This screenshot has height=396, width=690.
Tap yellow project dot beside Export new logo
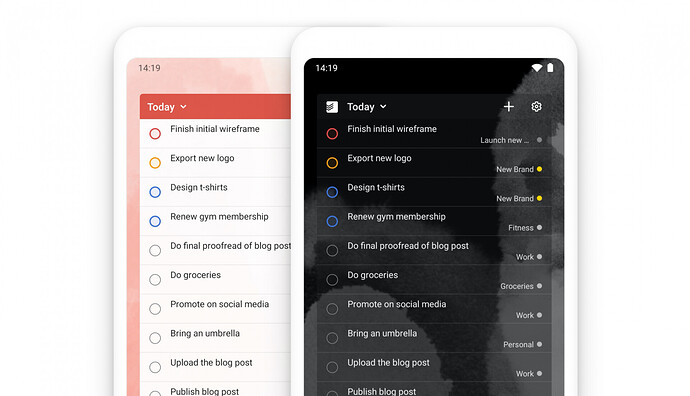540,169
